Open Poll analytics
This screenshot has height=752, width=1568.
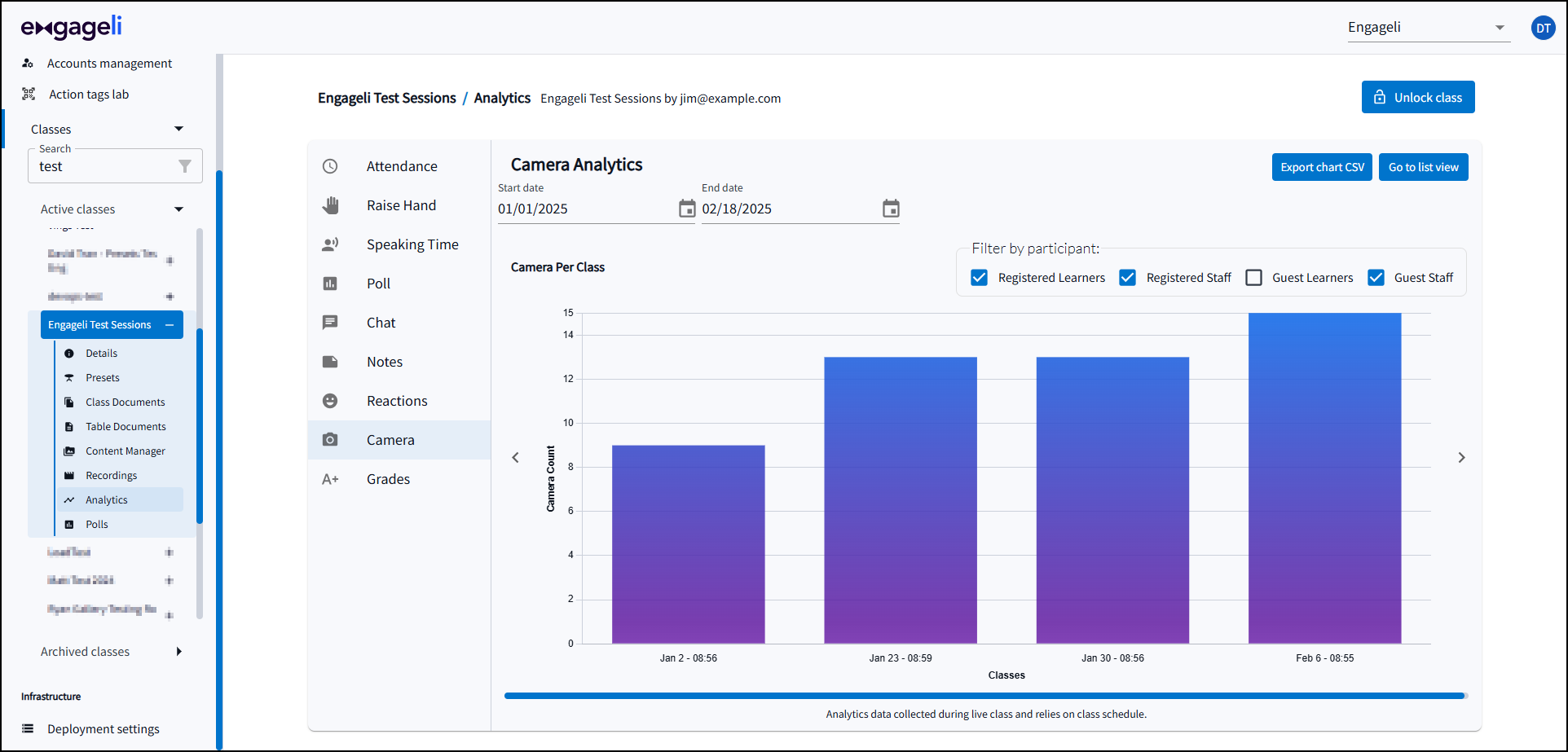coord(399,284)
